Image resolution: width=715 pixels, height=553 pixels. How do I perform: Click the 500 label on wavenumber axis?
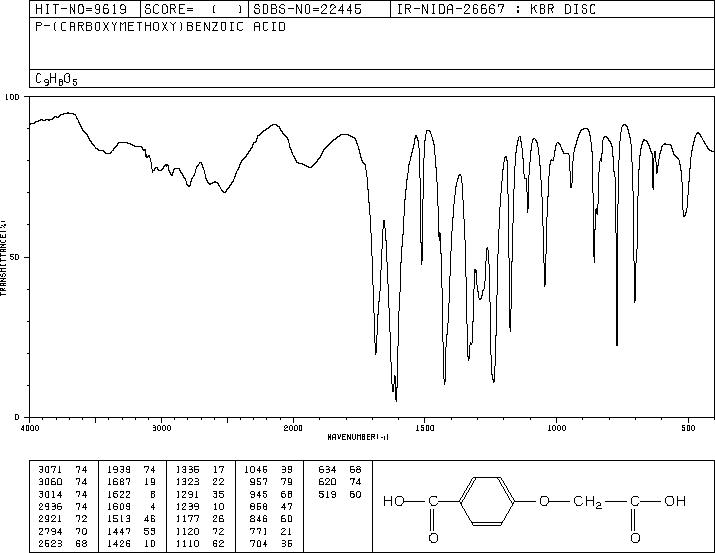coord(688,428)
